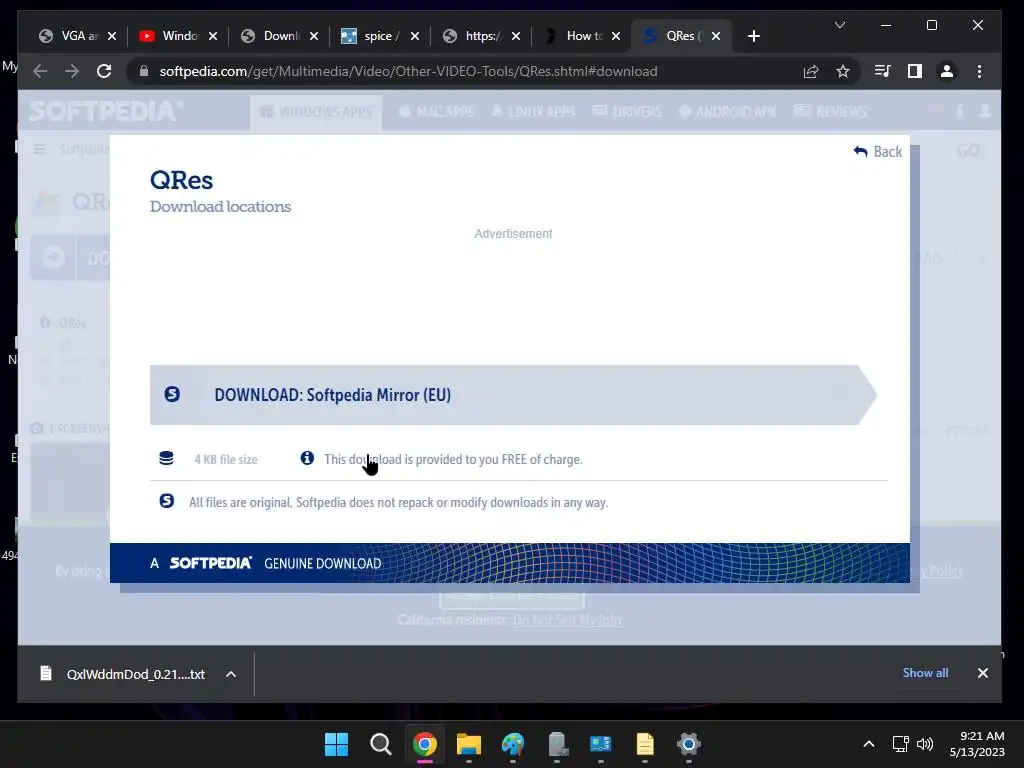Open the Chrome profile icon
1024x768 pixels.
(x=946, y=71)
